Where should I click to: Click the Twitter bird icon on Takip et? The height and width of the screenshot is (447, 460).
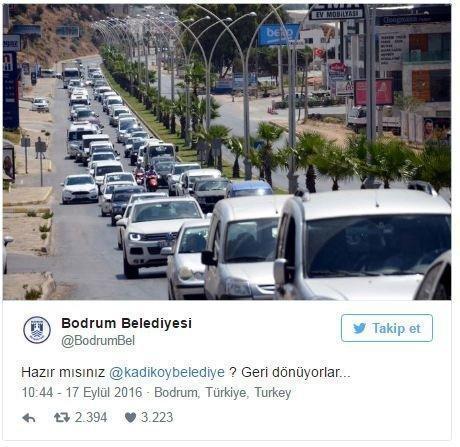(x=359, y=328)
